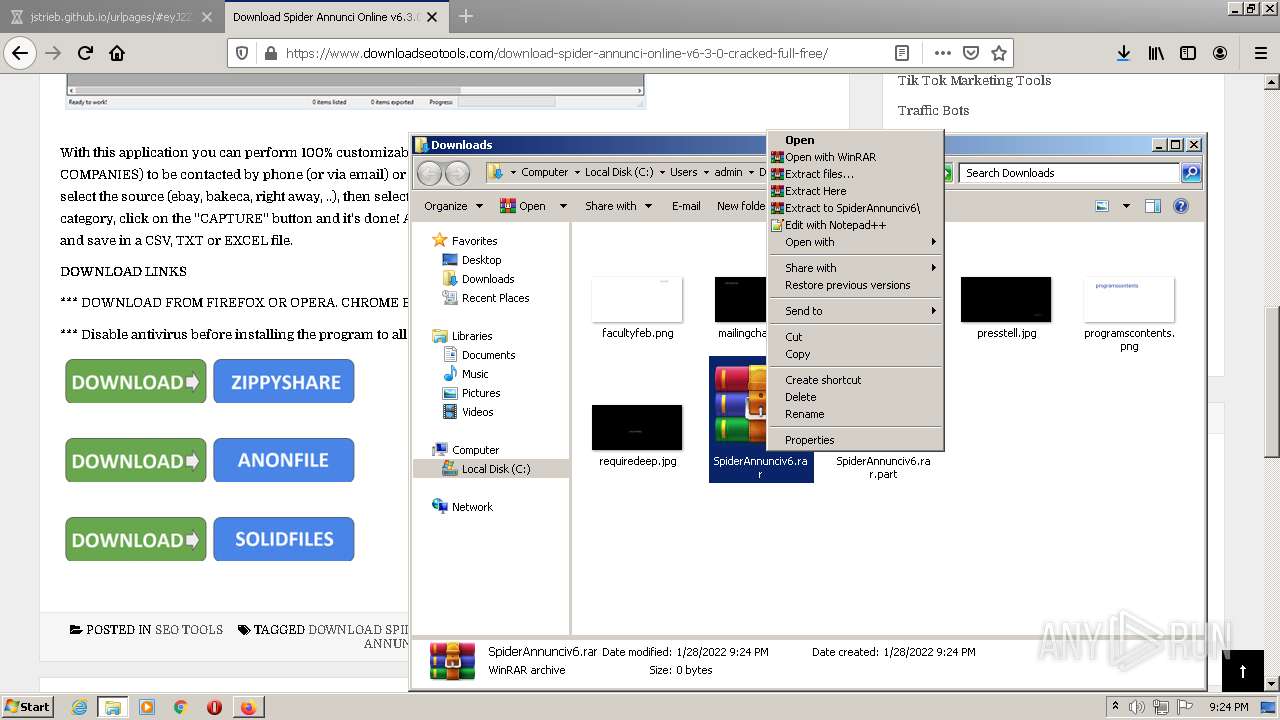Open Firefox reader view icon

(x=902, y=53)
